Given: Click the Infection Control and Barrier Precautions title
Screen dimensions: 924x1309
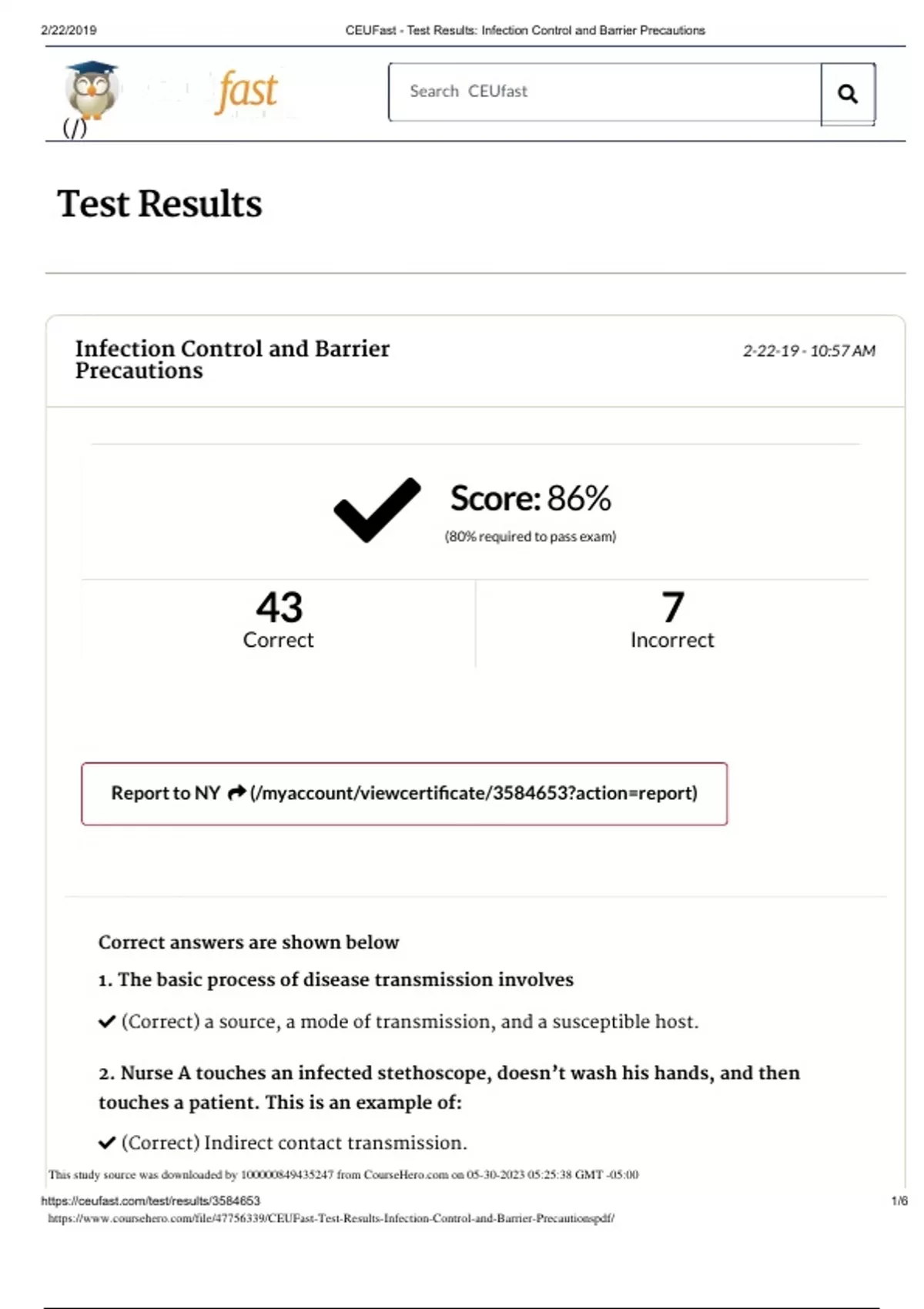Looking at the screenshot, I should 232,359.
